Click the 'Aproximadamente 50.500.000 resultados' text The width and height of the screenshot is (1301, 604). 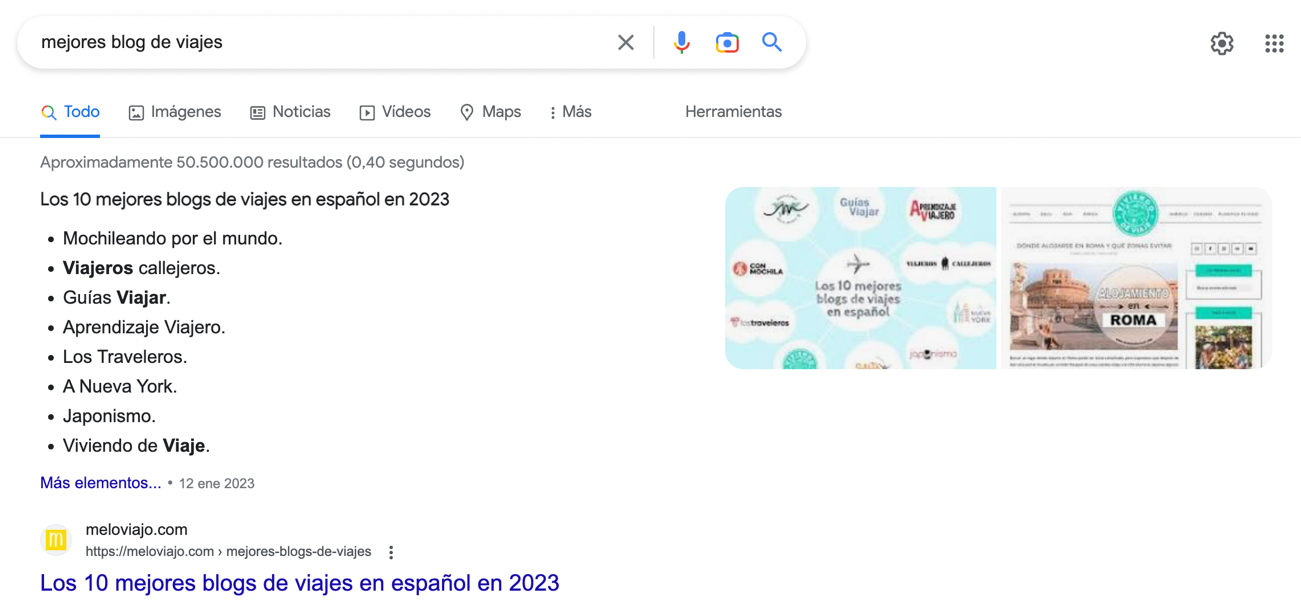click(252, 162)
